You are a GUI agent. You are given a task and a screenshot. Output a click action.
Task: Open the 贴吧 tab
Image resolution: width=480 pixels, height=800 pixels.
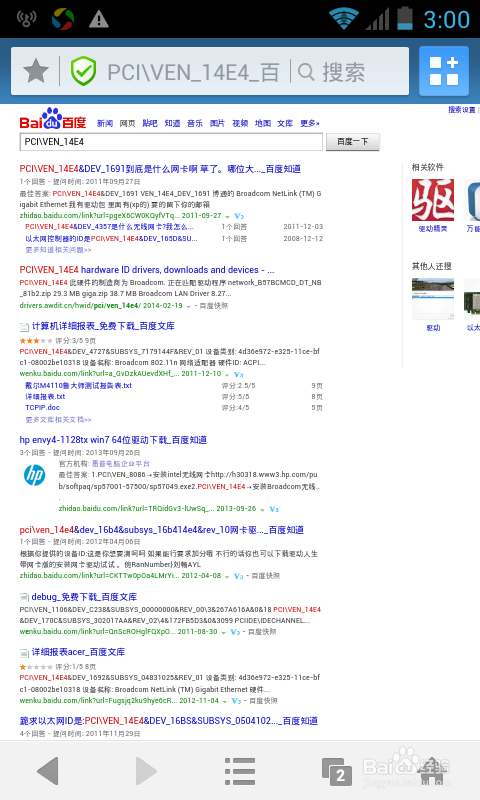click(x=150, y=123)
